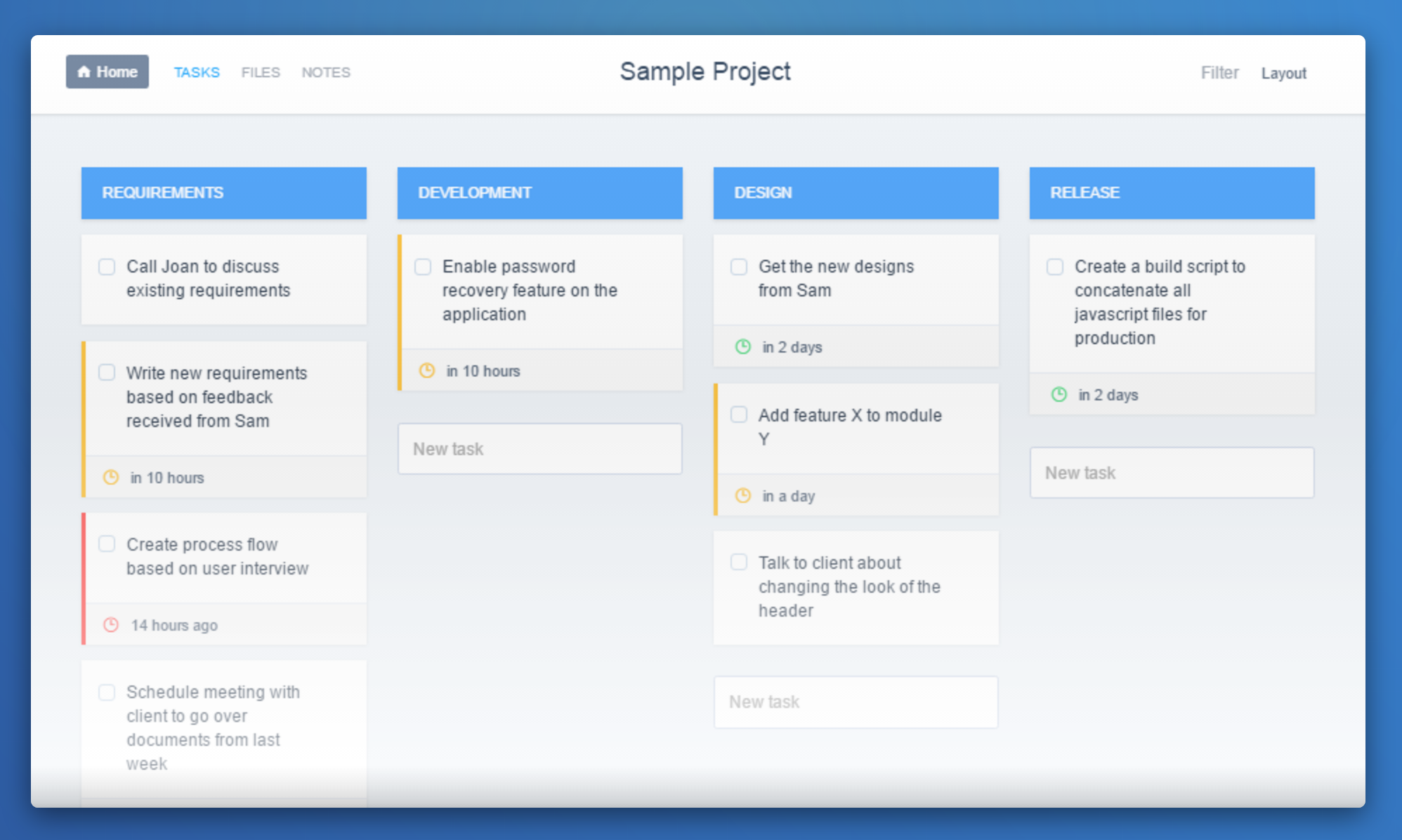Viewport: 1402px width, 840px height.
Task: Click New task field in Development column
Action: [539, 449]
